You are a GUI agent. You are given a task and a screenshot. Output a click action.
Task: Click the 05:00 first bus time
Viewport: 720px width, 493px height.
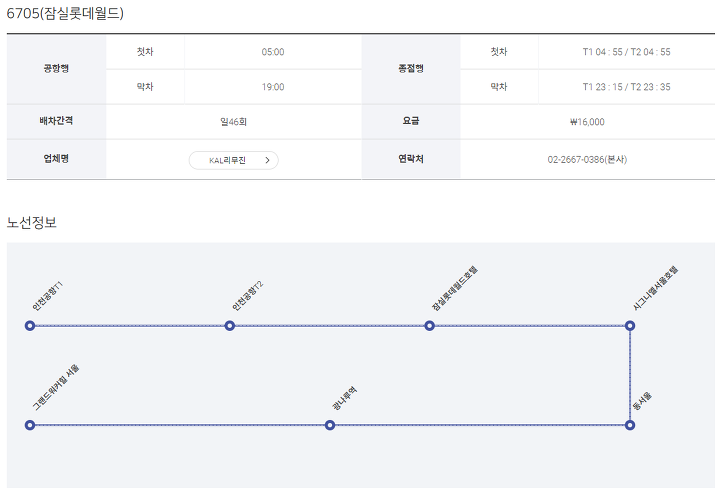[x=273, y=52]
